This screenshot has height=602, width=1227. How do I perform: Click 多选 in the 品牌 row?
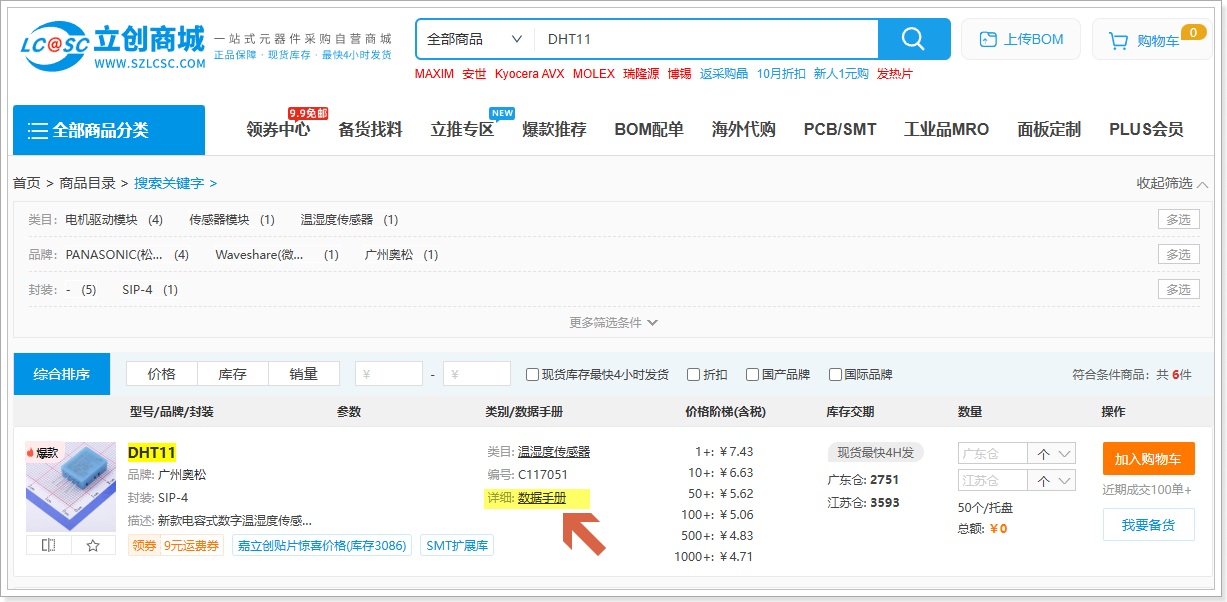point(1178,255)
